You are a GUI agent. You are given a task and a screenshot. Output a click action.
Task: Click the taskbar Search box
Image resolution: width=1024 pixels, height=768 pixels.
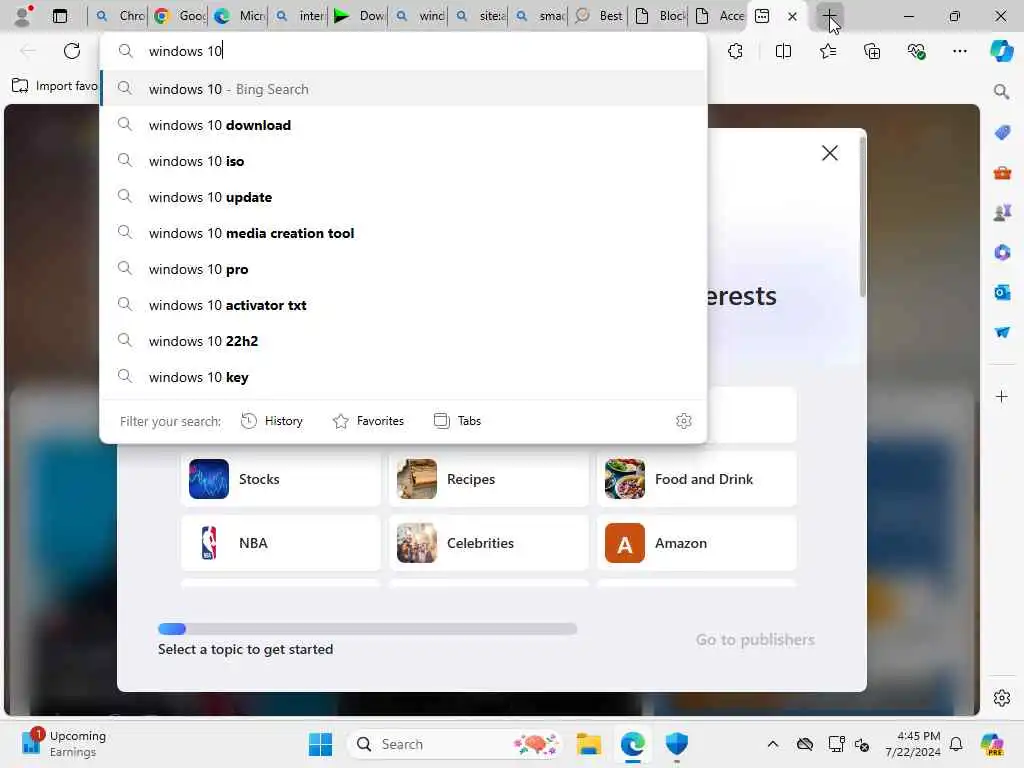point(455,744)
